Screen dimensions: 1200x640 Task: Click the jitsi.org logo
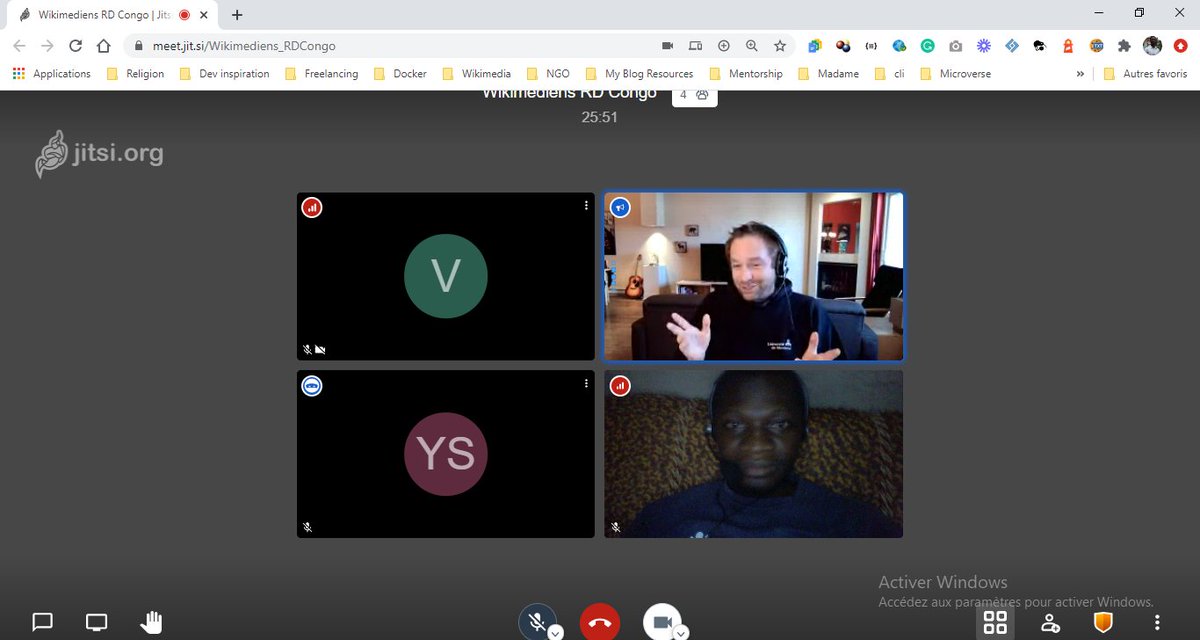point(99,155)
